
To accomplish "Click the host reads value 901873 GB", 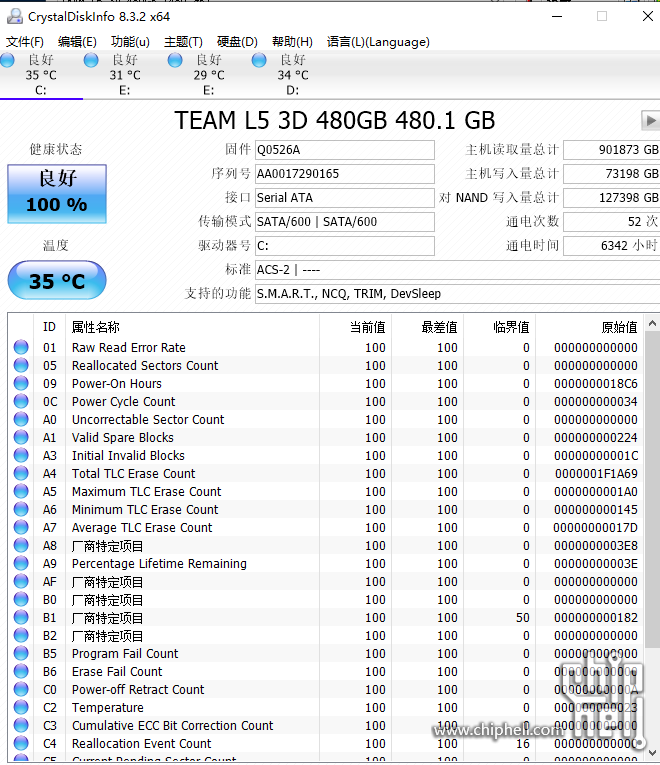I will [x=612, y=150].
